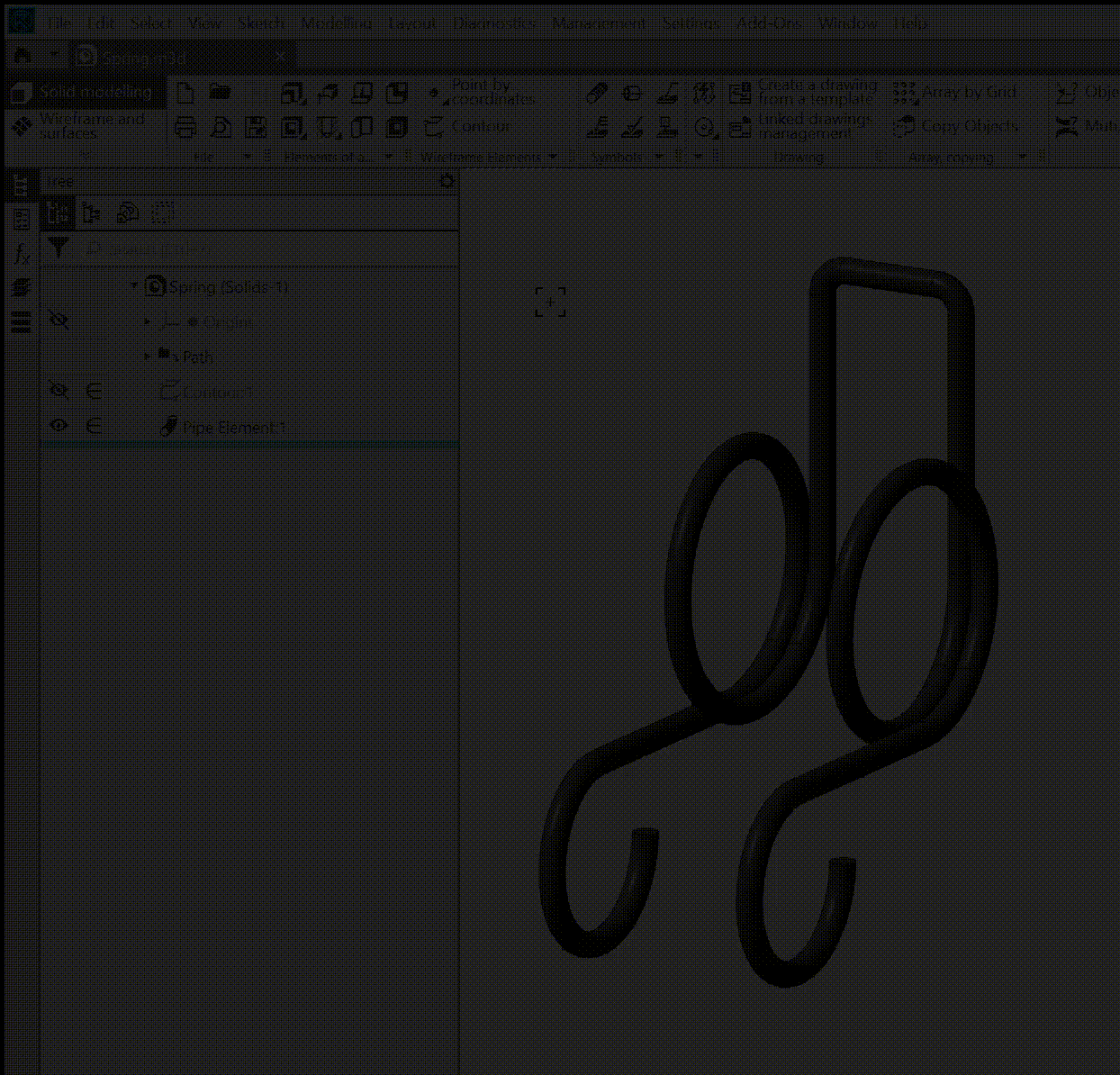Open the Modelling menu
1120x1075 pixels.
click(336, 23)
